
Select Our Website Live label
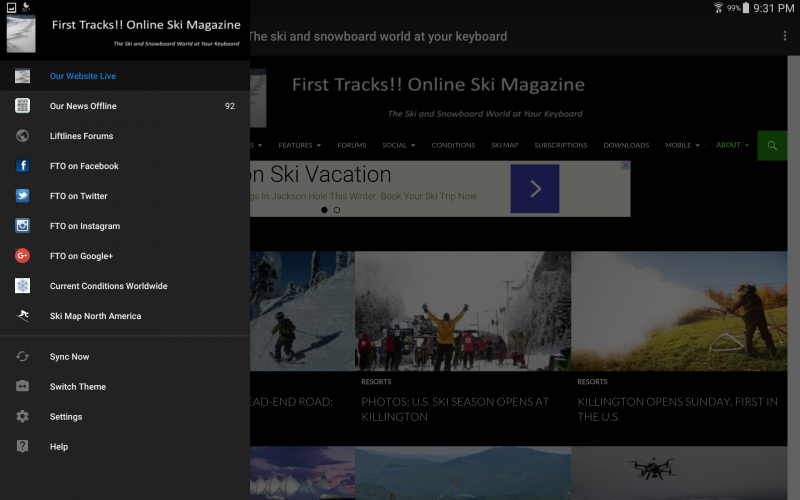83,76
